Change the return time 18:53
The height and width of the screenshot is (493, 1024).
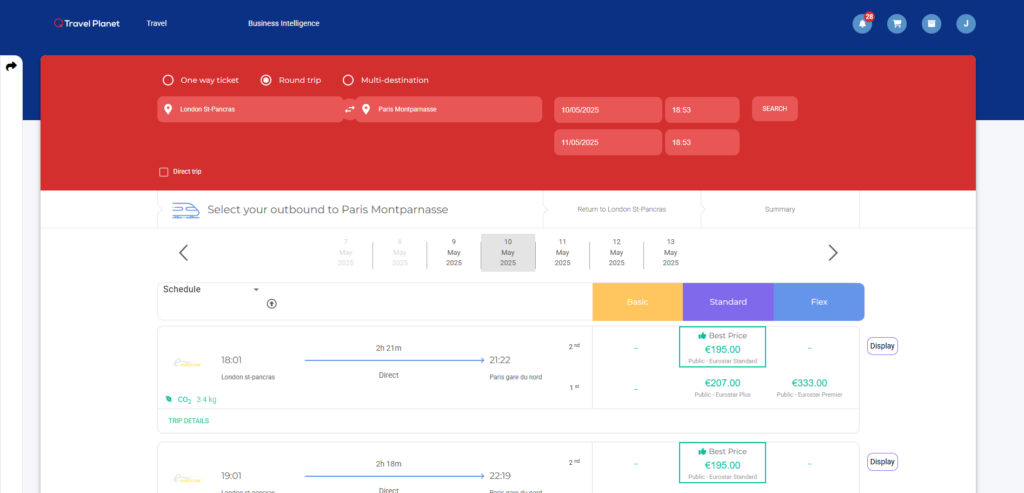click(702, 142)
